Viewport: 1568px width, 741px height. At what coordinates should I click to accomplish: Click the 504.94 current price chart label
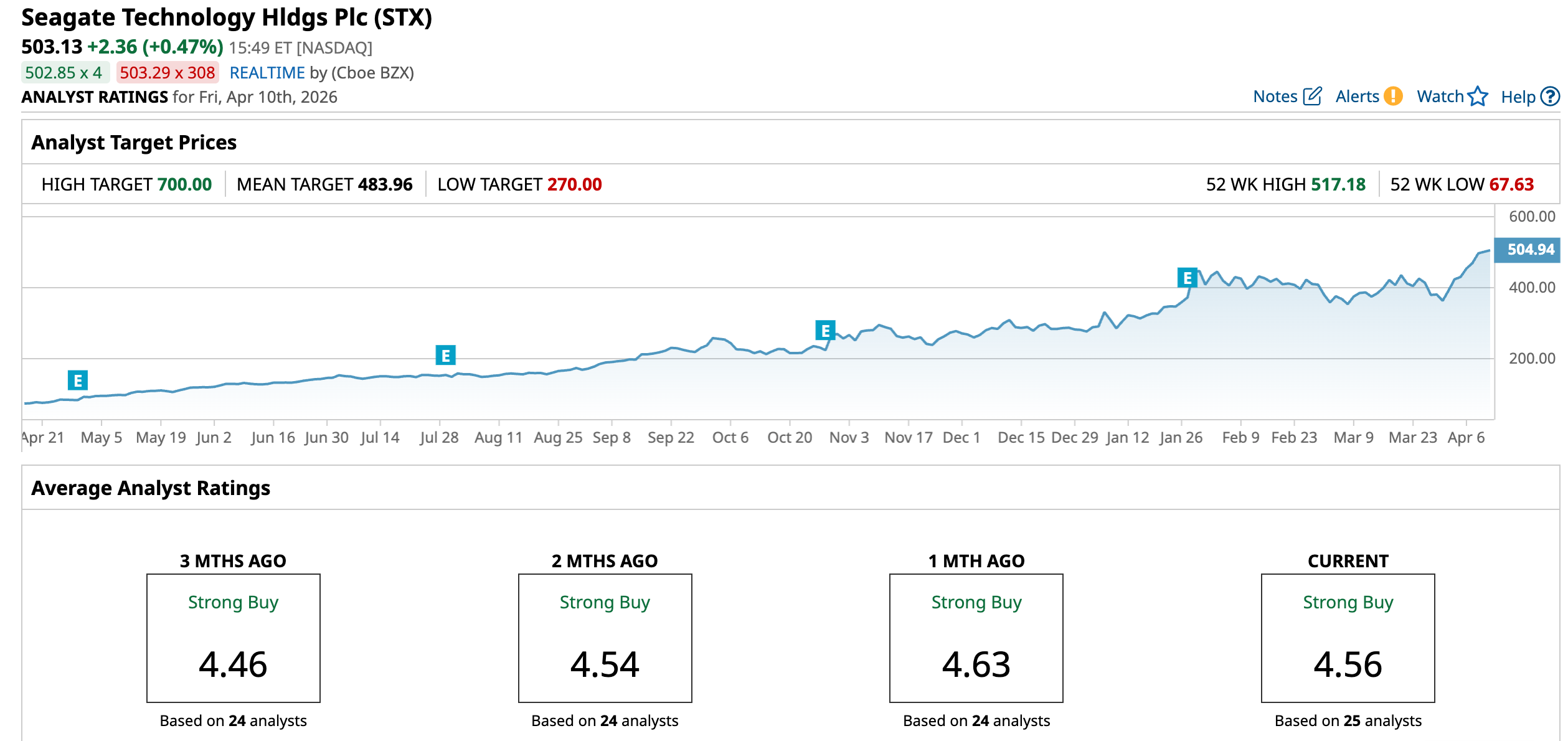point(1529,250)
